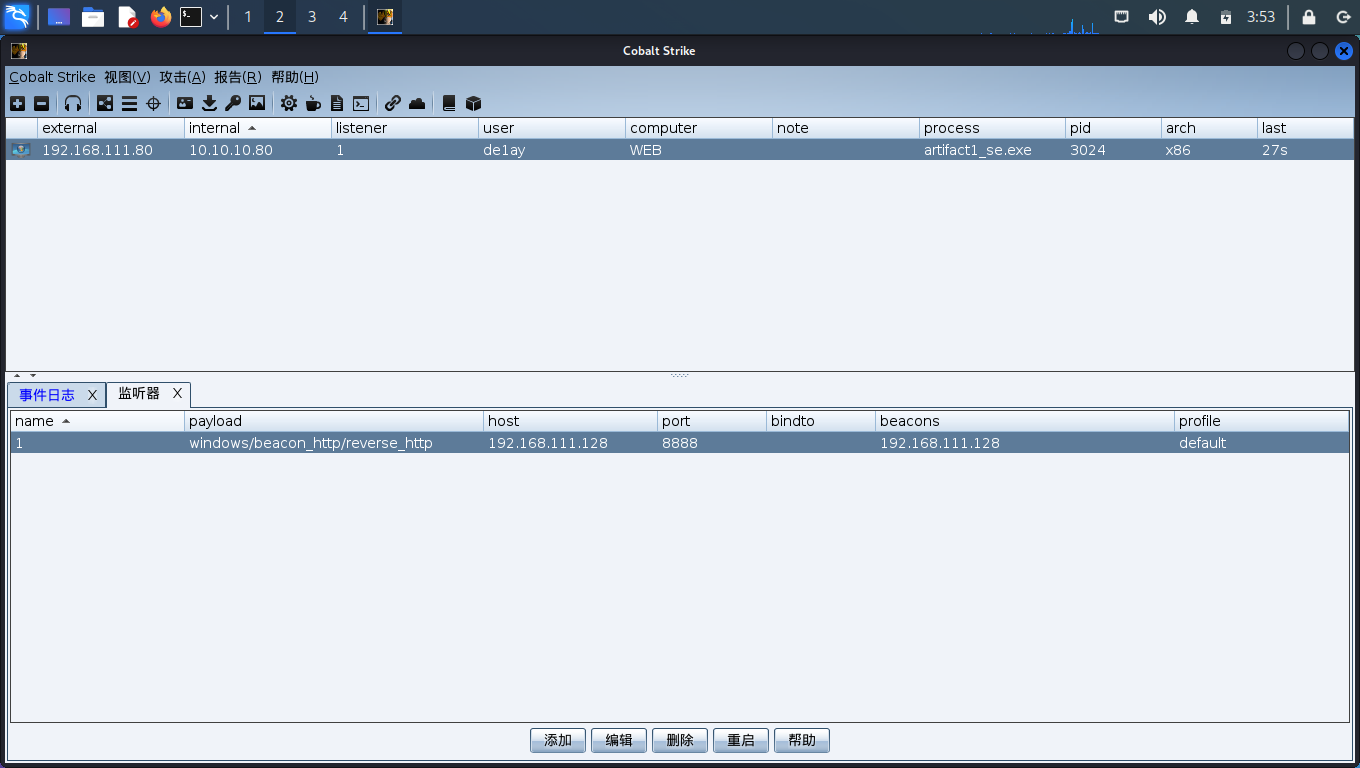Click the gear icon to generate executable

(289, 103)
